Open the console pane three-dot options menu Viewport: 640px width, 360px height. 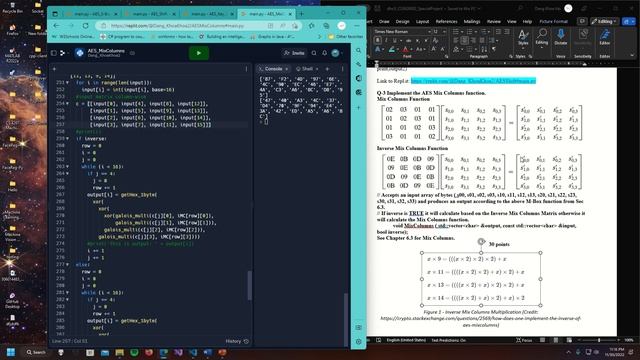click(342, 69)
